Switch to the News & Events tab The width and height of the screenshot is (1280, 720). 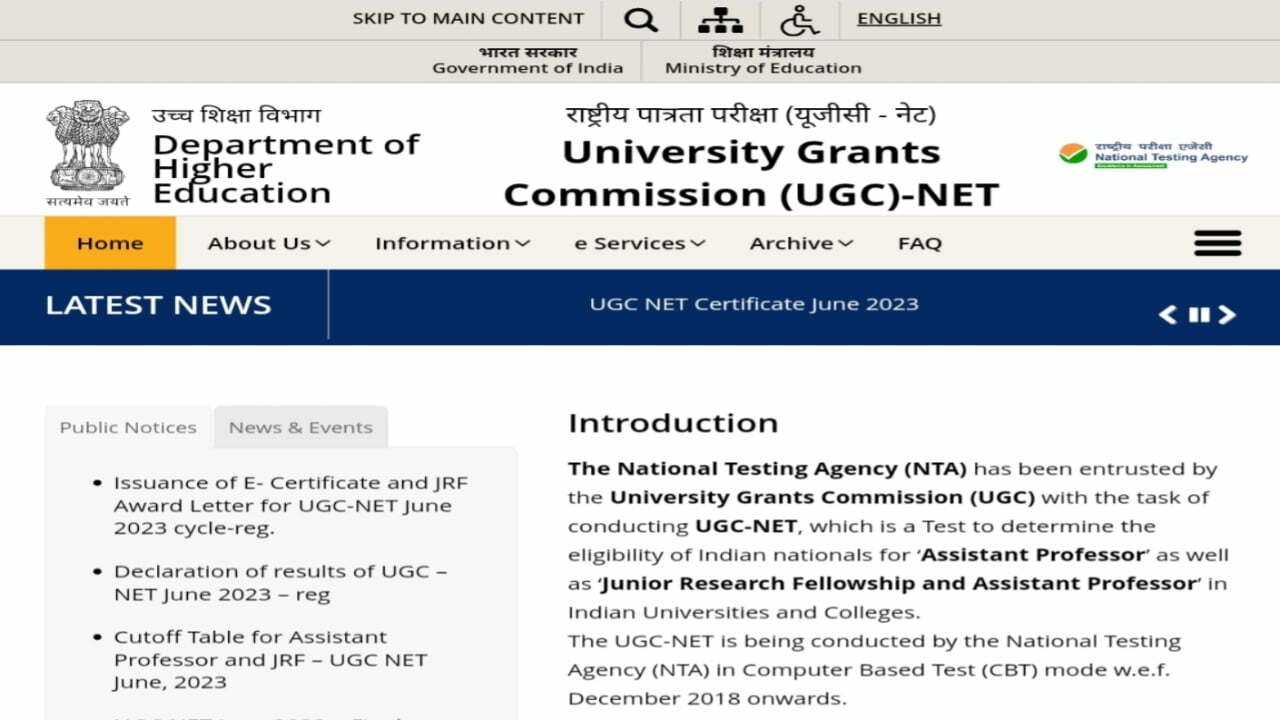pyautogui.click(x=301, y=427)
